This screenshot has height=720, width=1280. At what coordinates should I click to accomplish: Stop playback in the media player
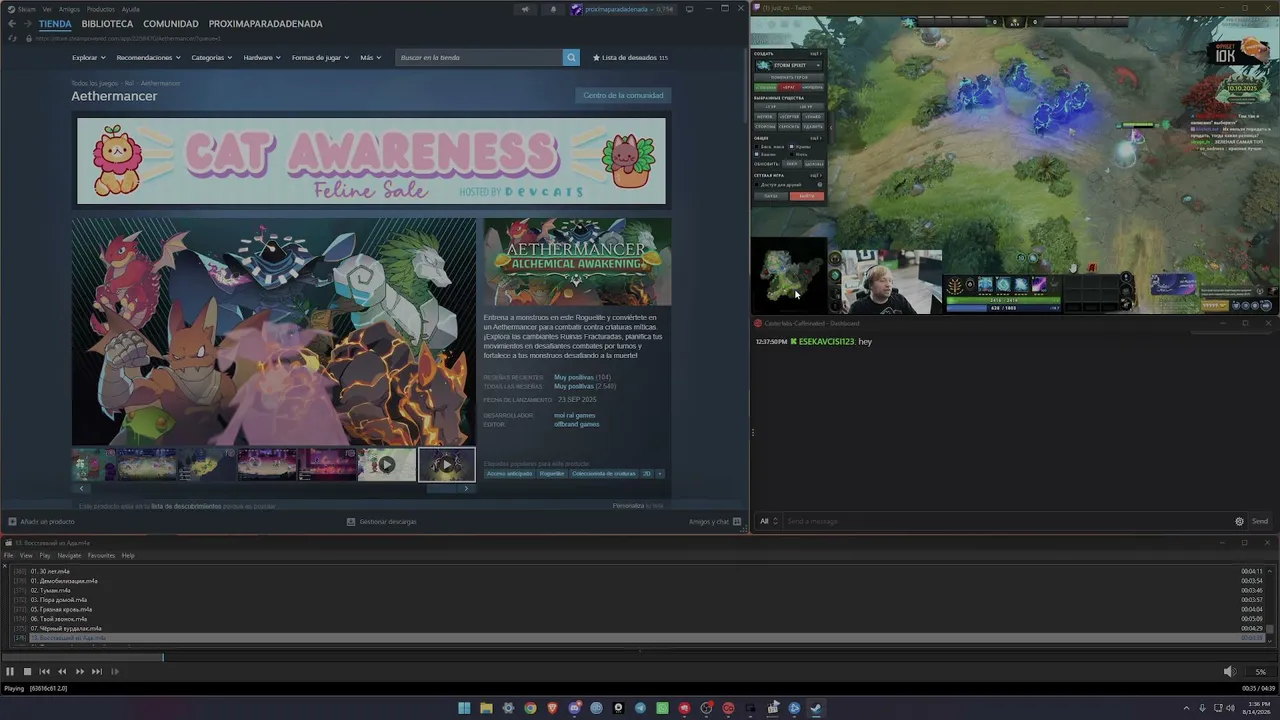point(27,672)
